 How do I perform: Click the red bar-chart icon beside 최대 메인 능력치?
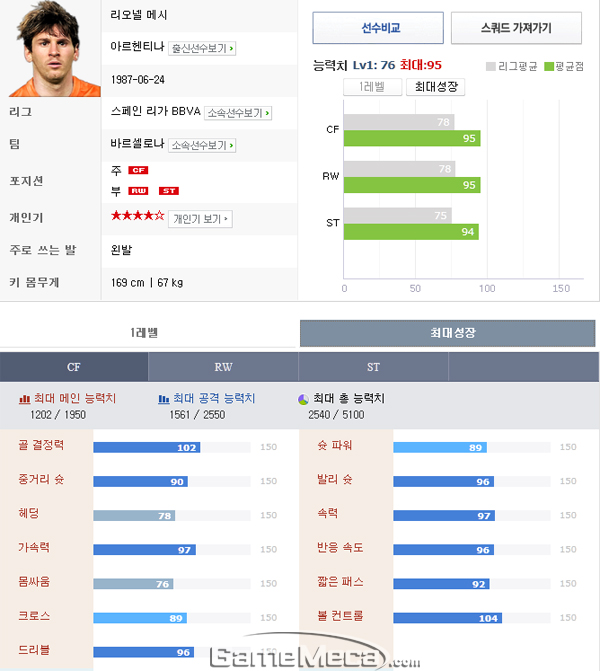point(24,399)
